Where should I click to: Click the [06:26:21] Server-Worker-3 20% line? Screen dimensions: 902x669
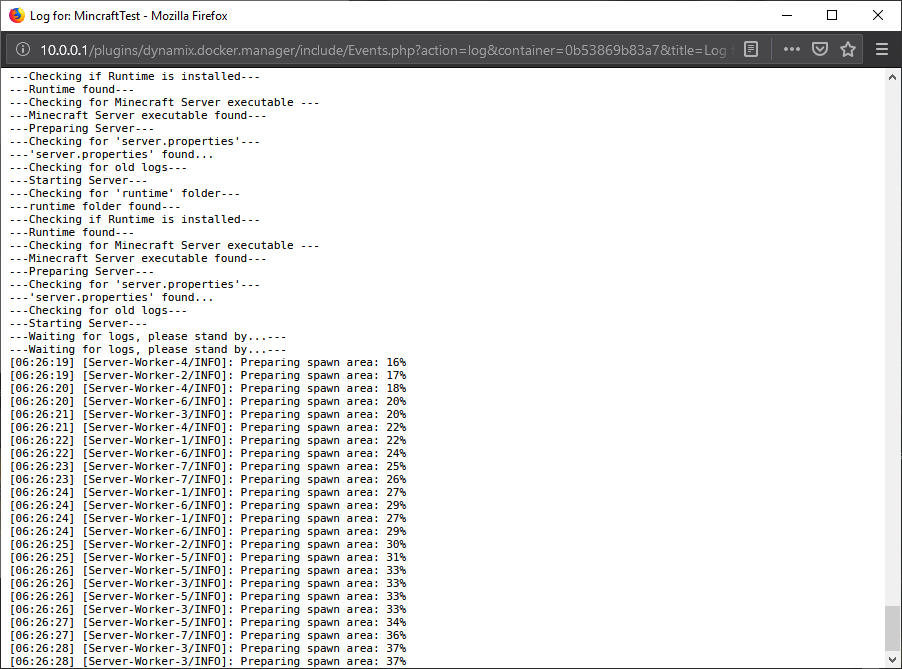pos(208,414)
